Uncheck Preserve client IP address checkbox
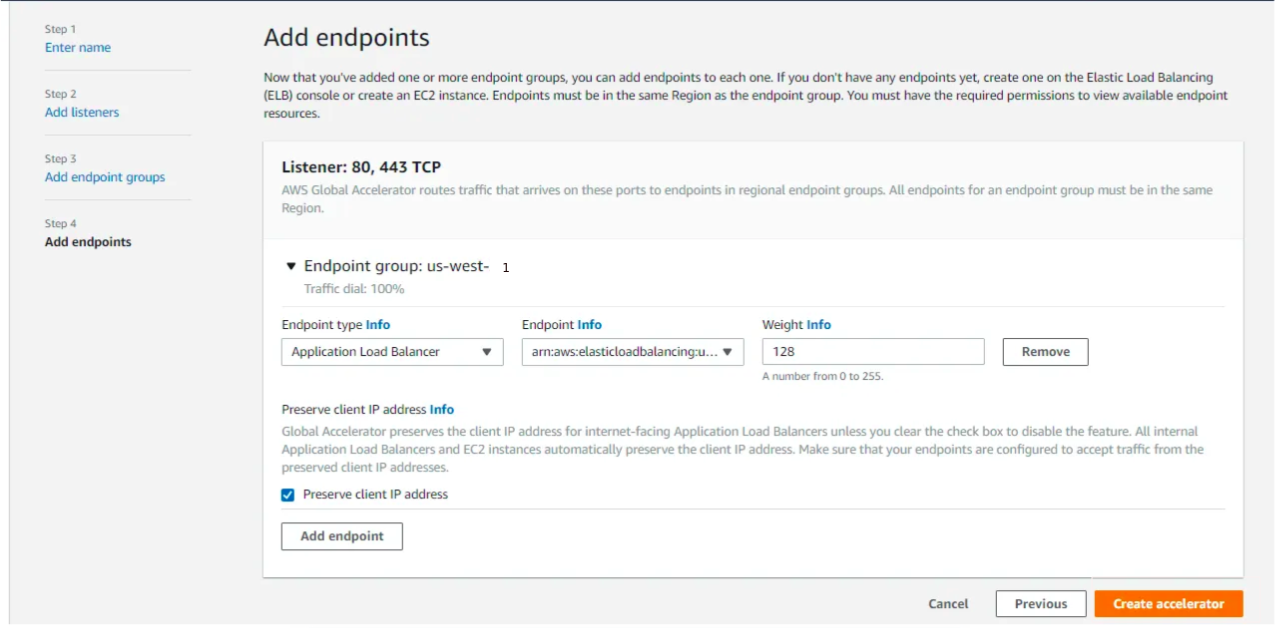This screenshot has width=1276, height=628. tap(288, 495)
